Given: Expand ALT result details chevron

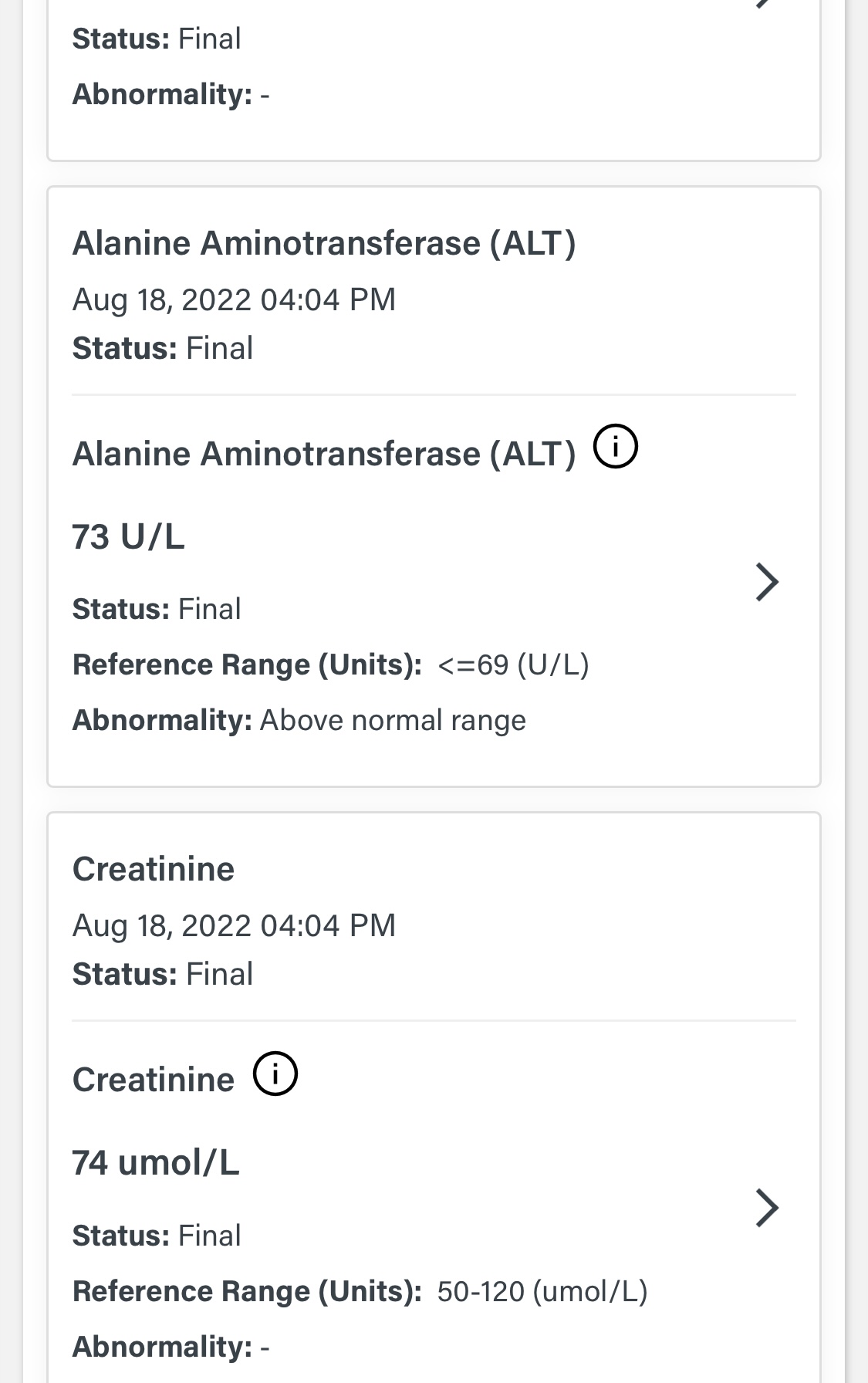Looking at the screenshot, I should pyautogui.click(x=766, y=582).
